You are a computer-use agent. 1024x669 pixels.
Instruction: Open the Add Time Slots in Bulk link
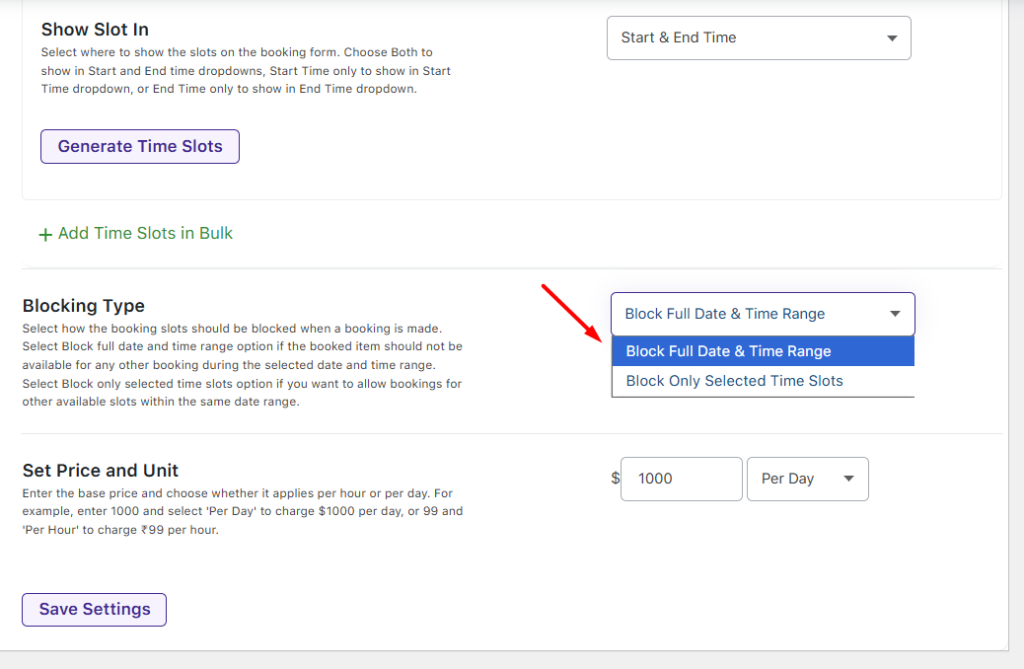[145, 233]
